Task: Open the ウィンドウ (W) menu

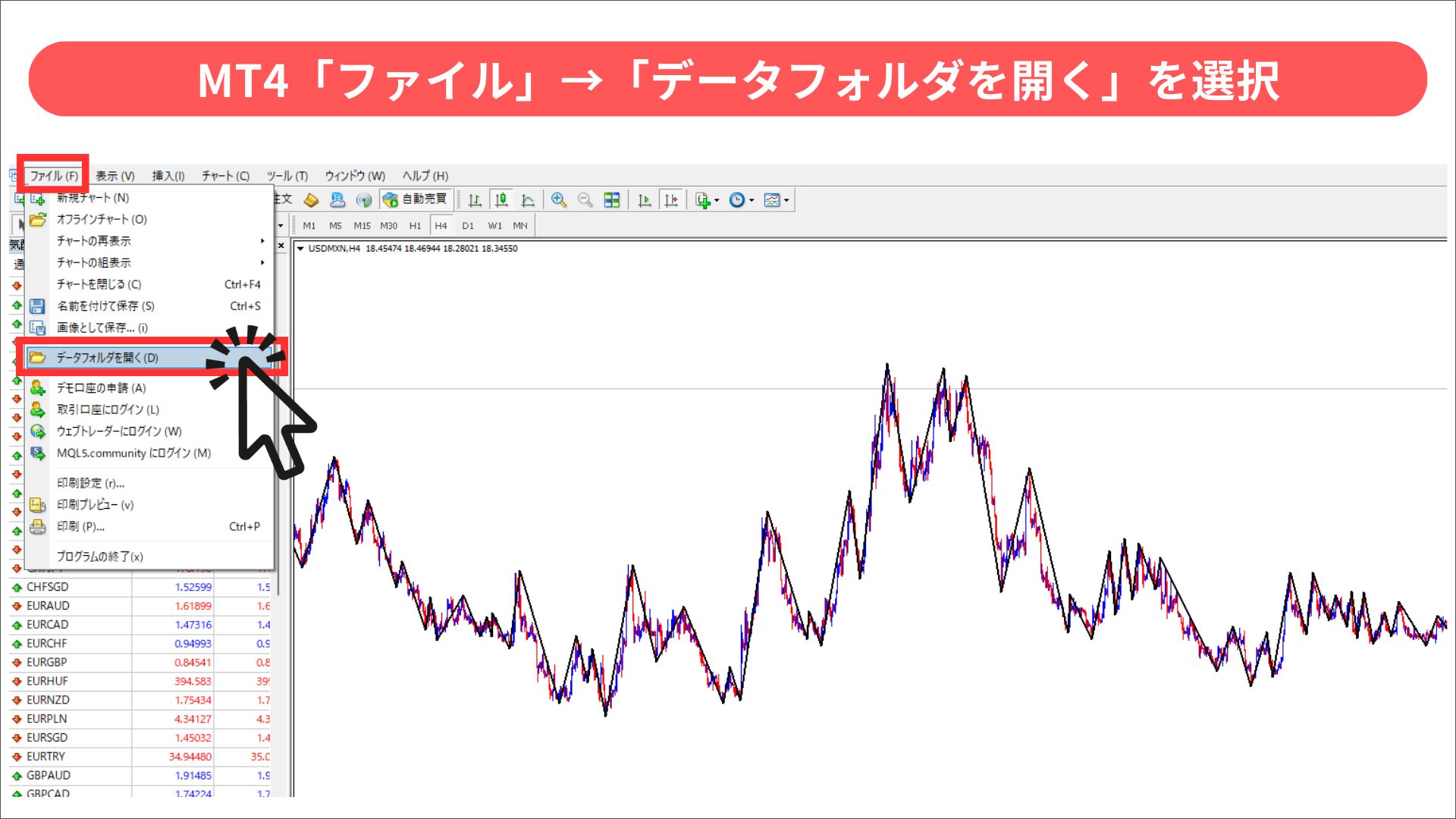Action: pos(355,176)
